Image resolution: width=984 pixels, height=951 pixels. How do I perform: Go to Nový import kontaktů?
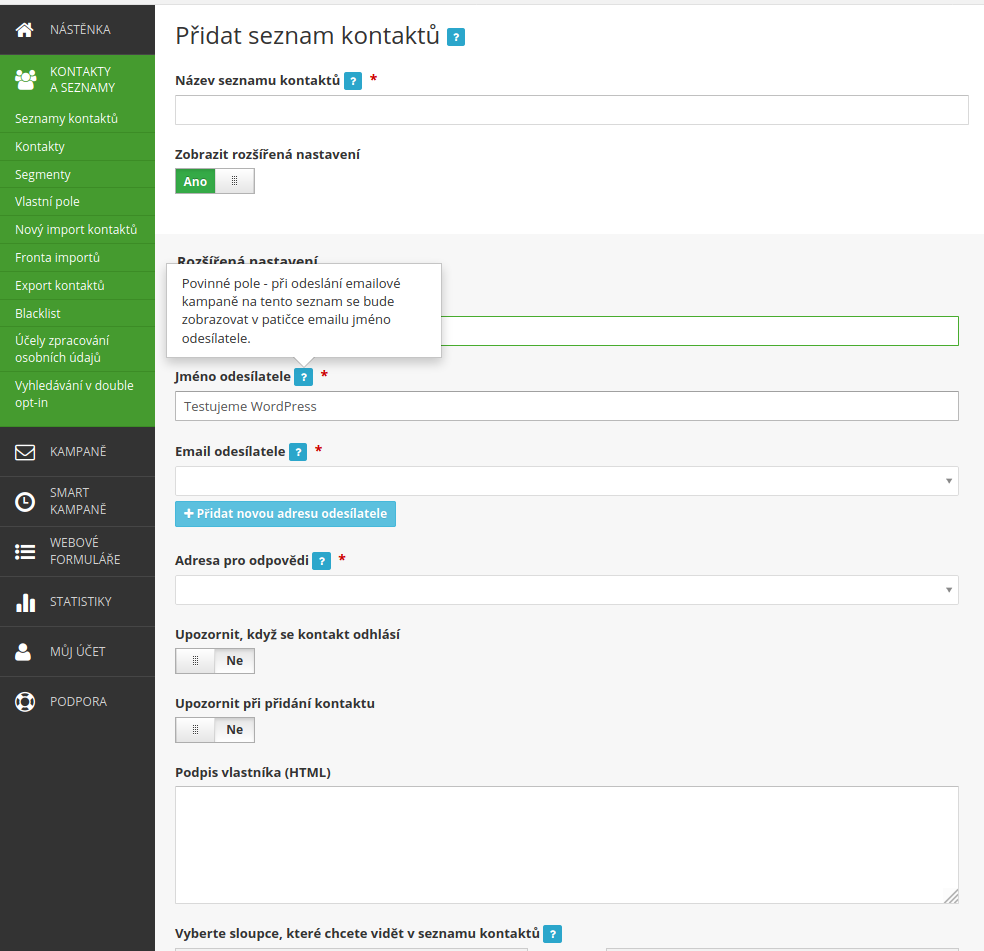tap(77, 230)
